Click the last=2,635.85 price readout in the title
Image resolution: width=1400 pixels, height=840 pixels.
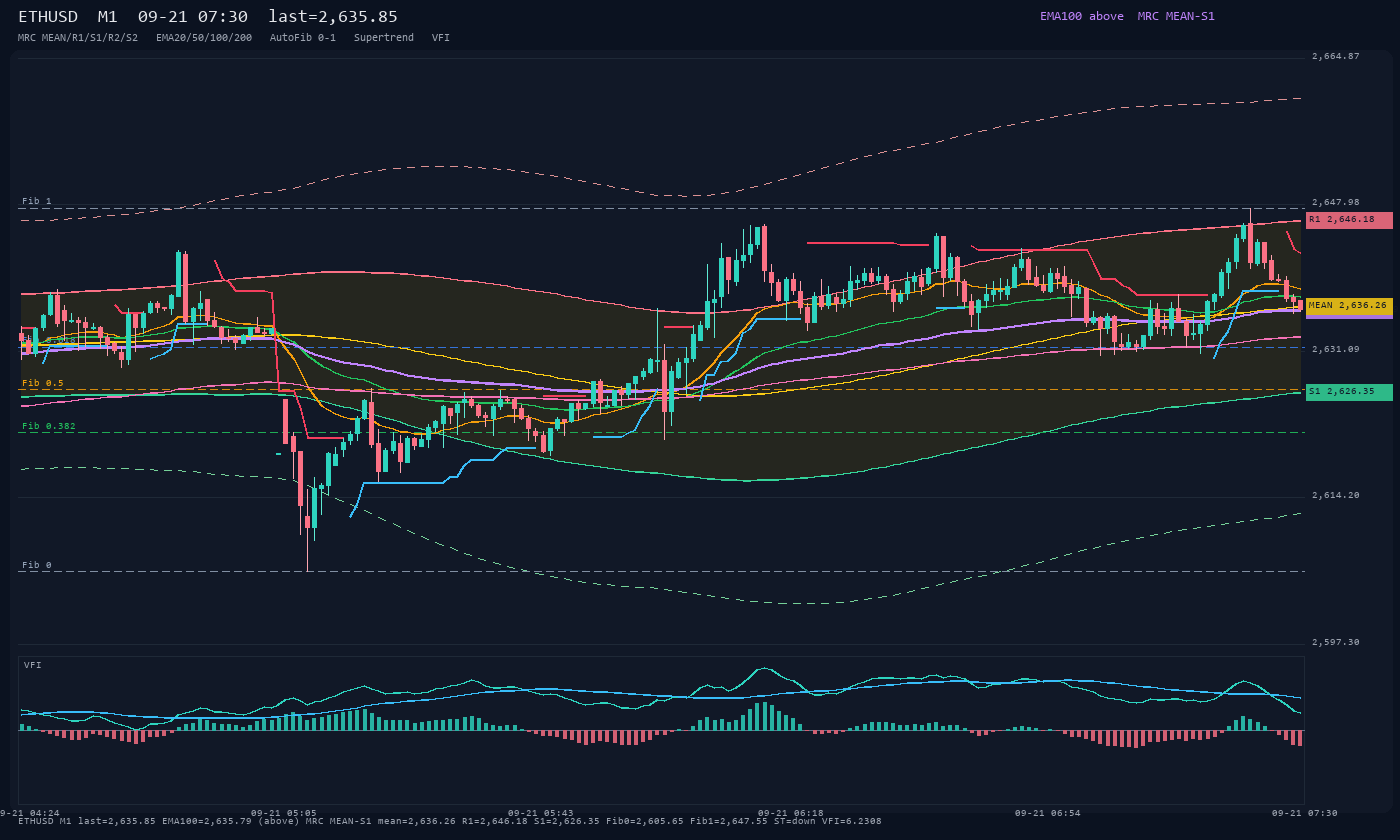click(x=333, y=16)
